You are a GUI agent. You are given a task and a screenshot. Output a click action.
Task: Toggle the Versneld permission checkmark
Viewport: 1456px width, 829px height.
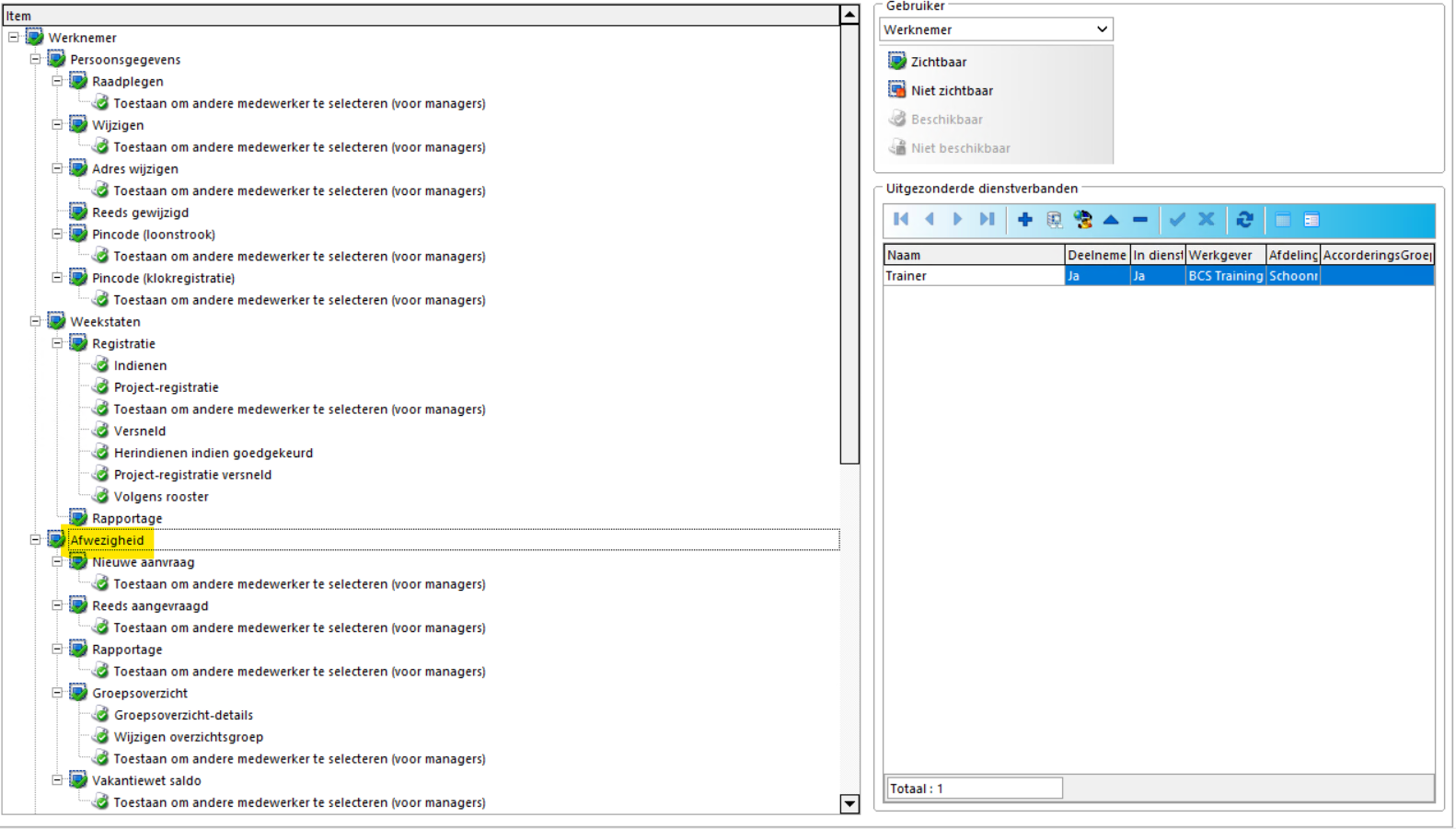pyautogui.click(x=101, y=431)
